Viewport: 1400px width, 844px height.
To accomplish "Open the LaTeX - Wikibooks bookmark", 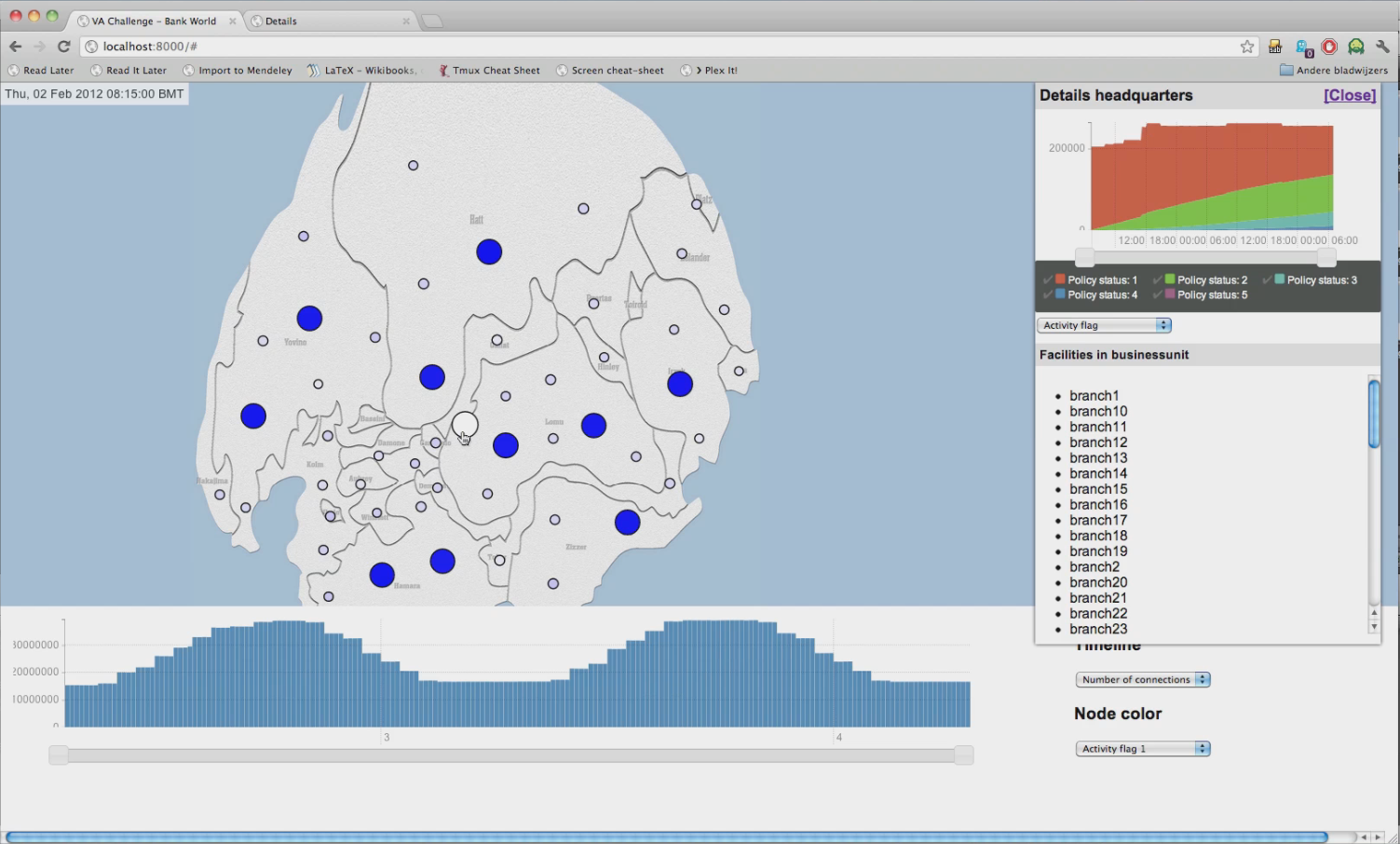I will point(363,70).
